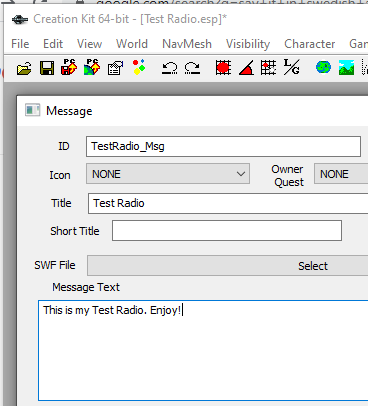Open the Visibility menu
The width and height of the screenshot is (368, 406).
tap(248, 44)
